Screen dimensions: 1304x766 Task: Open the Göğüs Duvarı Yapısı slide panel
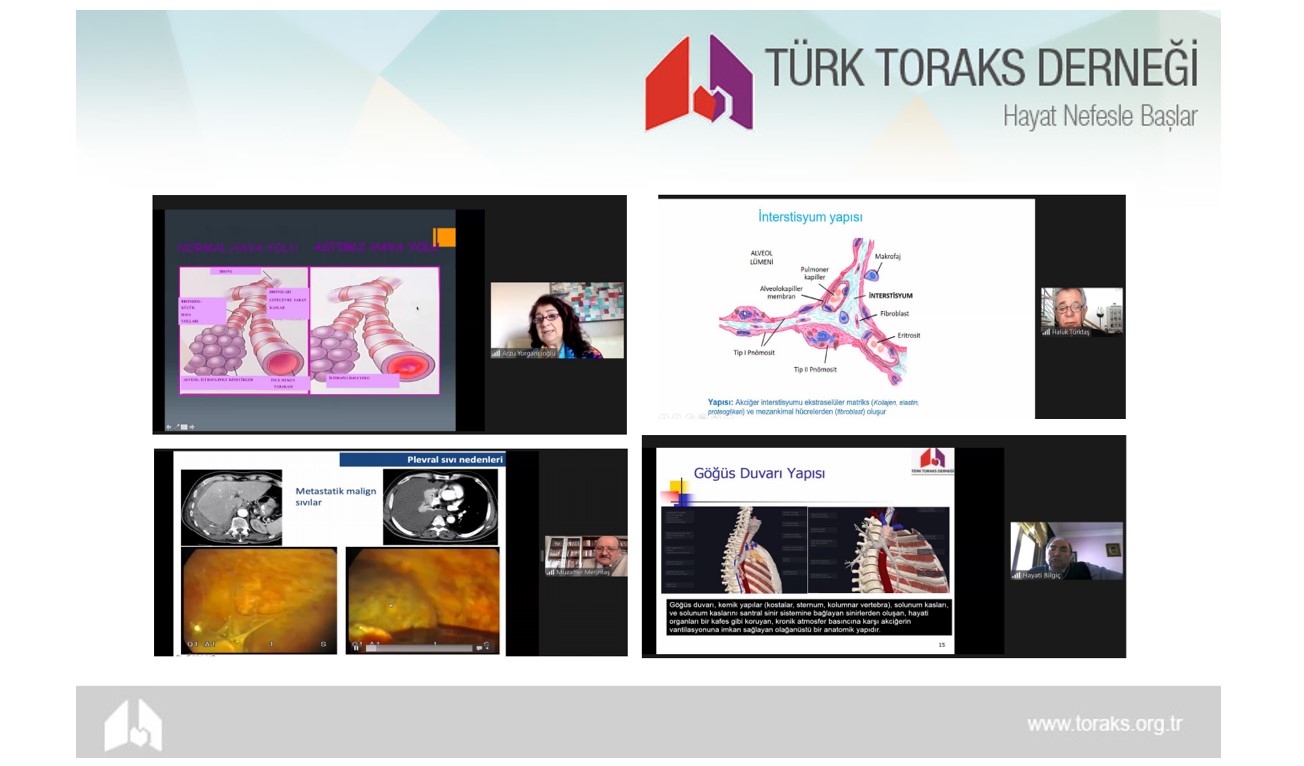pyautogui.click(x=807, y=548)
